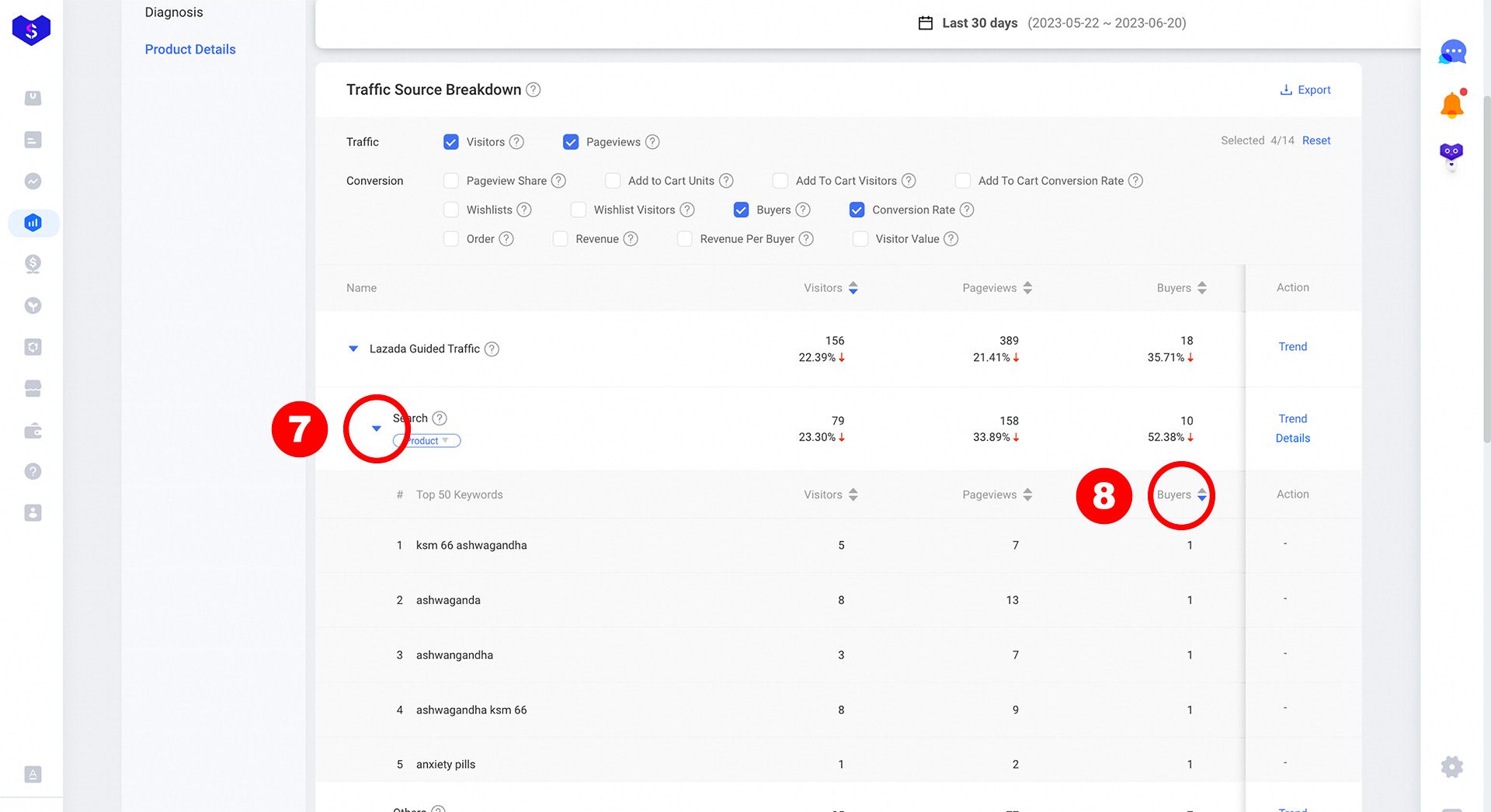This screenshot has height=812, width=1491.
Task: Uncheck the Pageviews checkbox
Action: [571, 142]
